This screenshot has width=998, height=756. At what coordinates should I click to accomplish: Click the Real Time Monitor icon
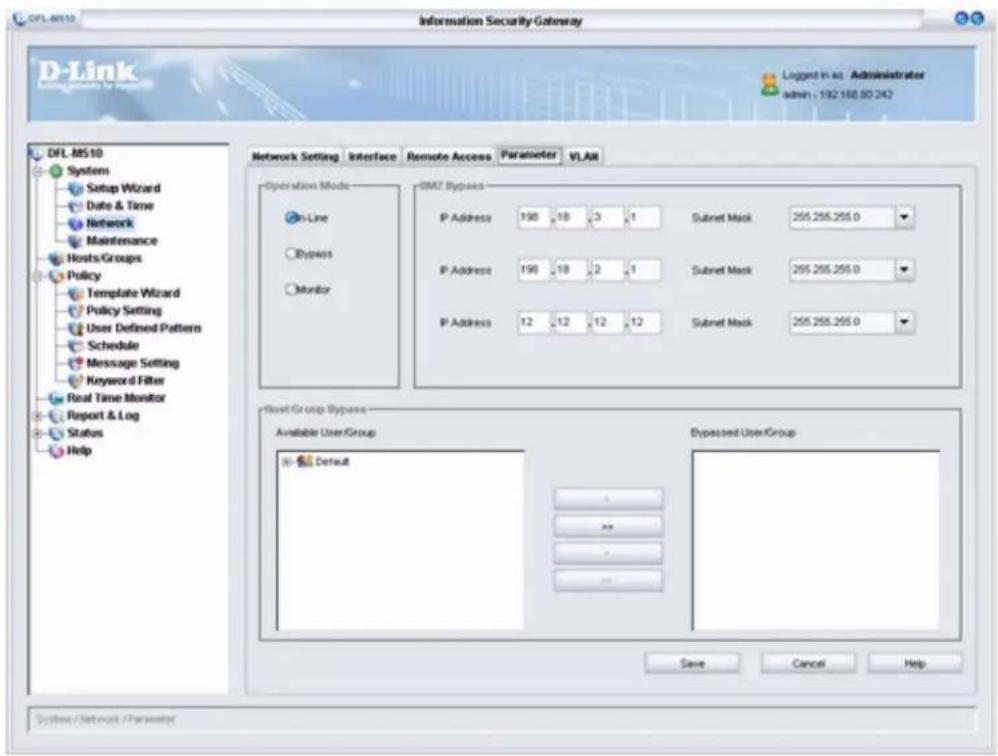57,398
